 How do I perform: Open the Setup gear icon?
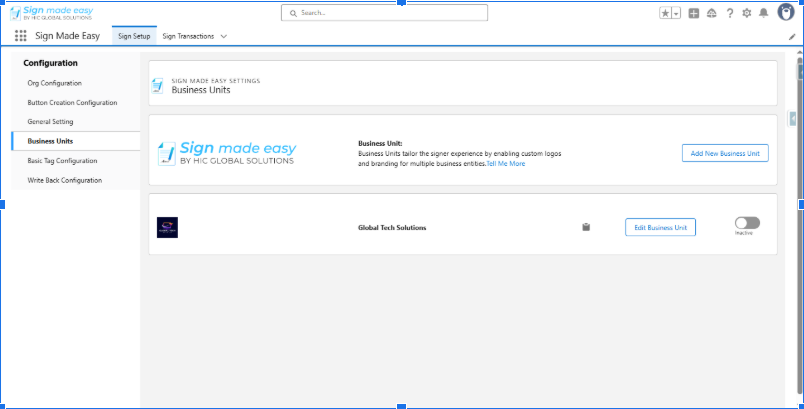coord(747,14)
